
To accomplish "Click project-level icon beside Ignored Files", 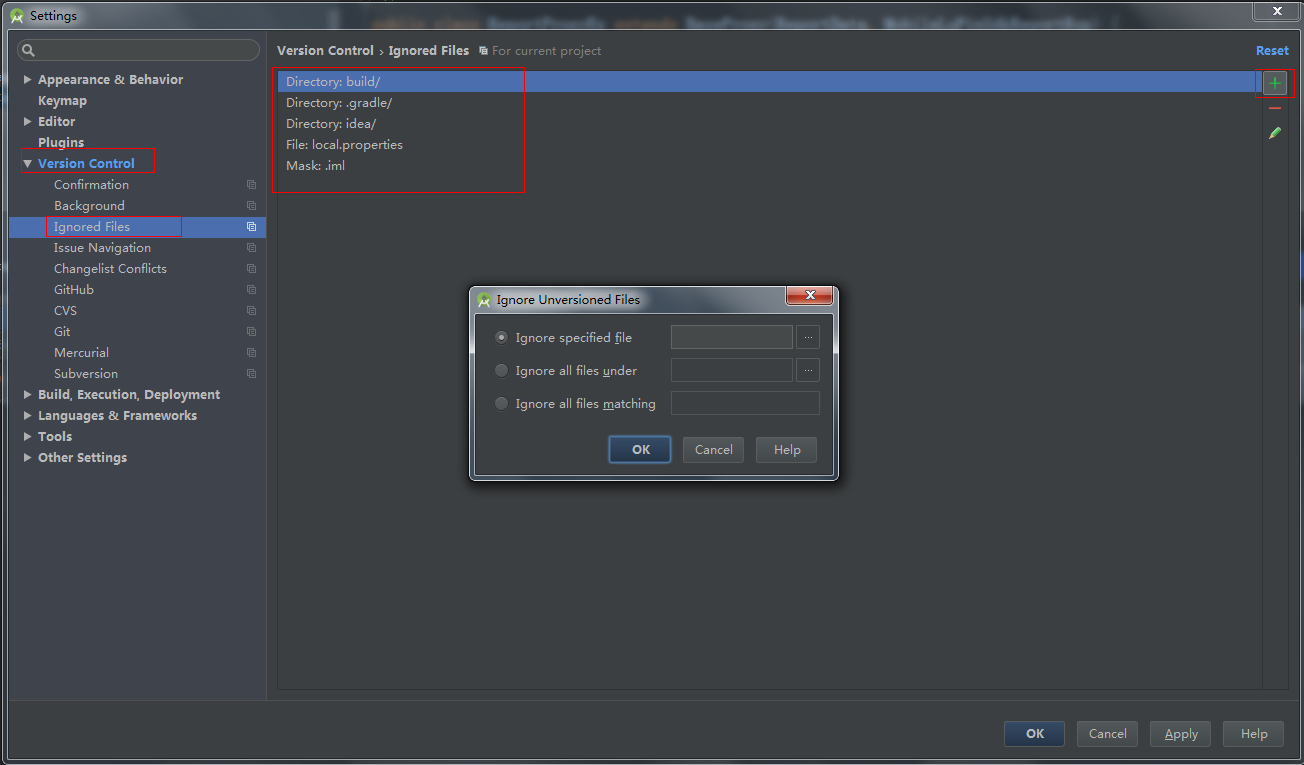I will tap(251, 227).
